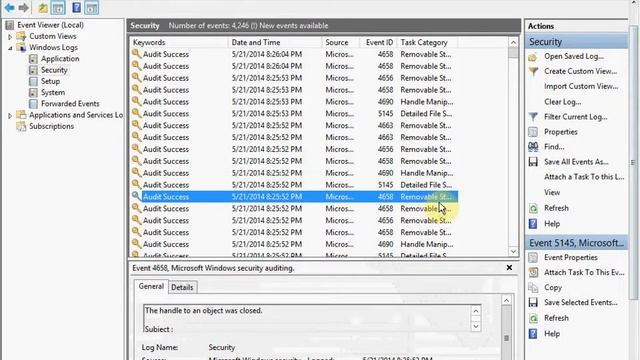640x360 pixels.
Task: Click the Custom Views folder icon
Action: [21, 36]
